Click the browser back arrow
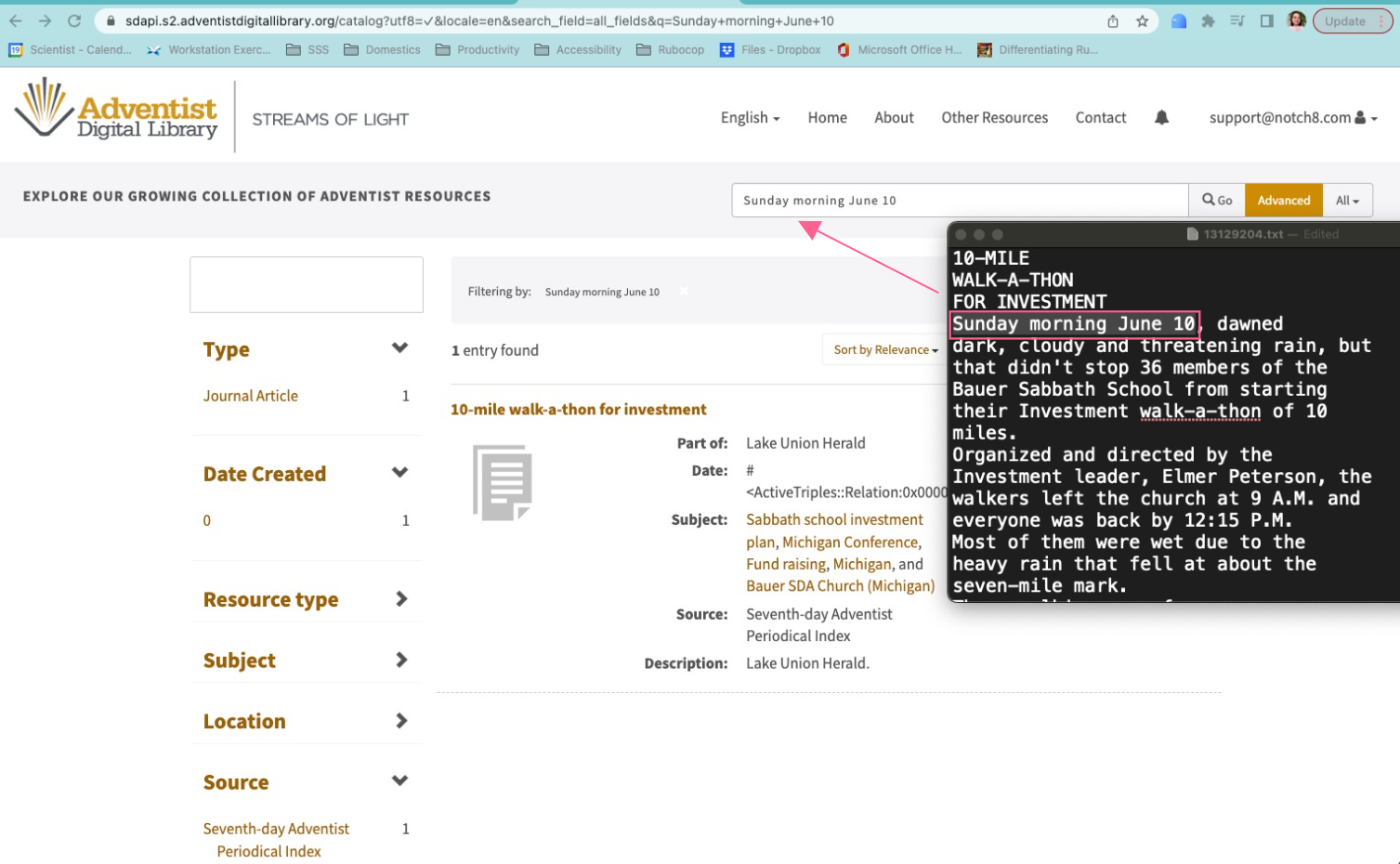 pyautogui.click(x=15, y=20)
